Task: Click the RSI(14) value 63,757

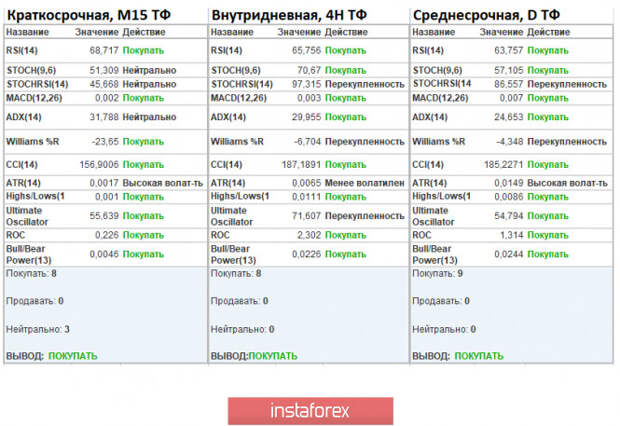Action: point(508,51)
